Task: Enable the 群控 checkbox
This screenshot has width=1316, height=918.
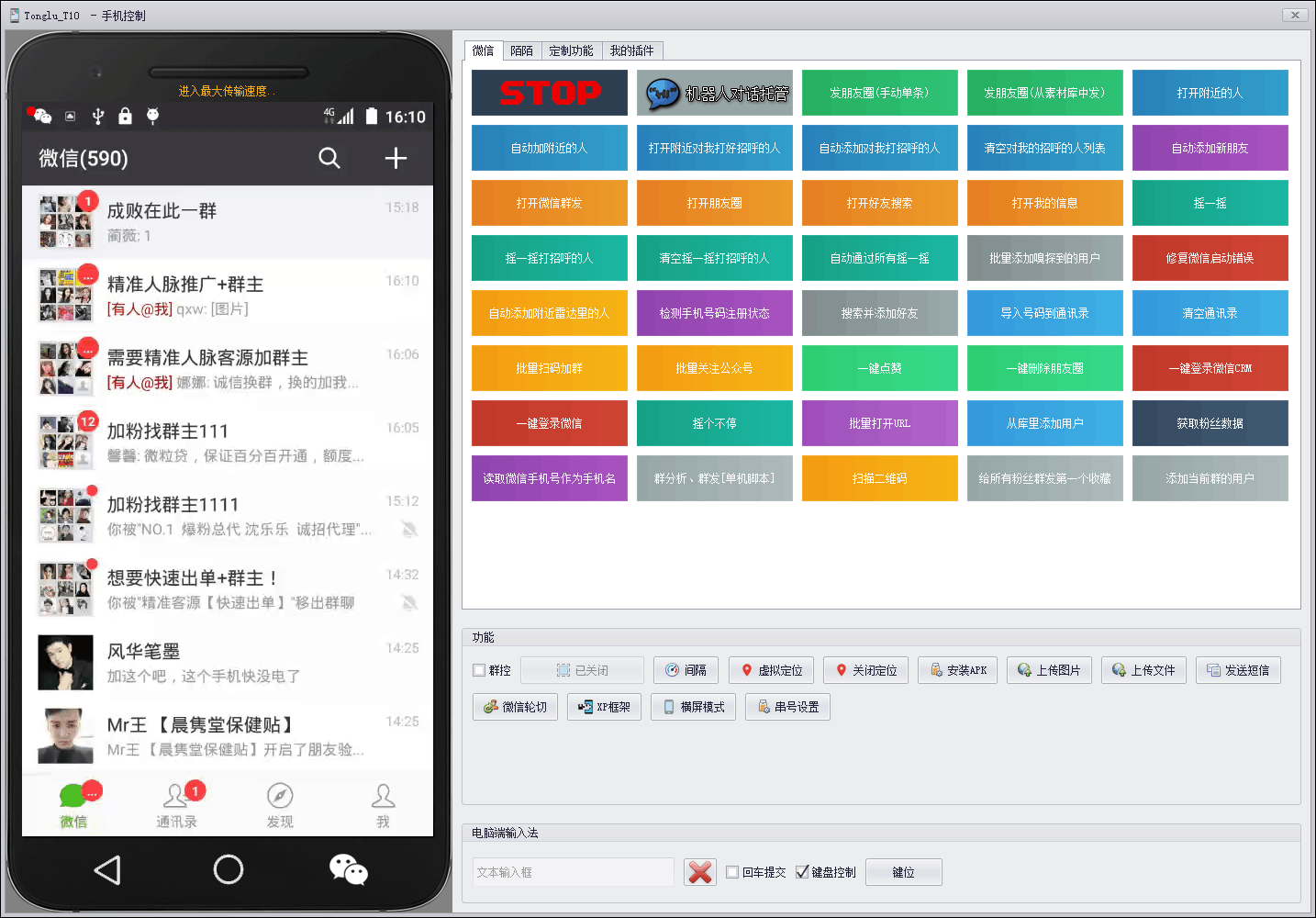Action: 479,670
